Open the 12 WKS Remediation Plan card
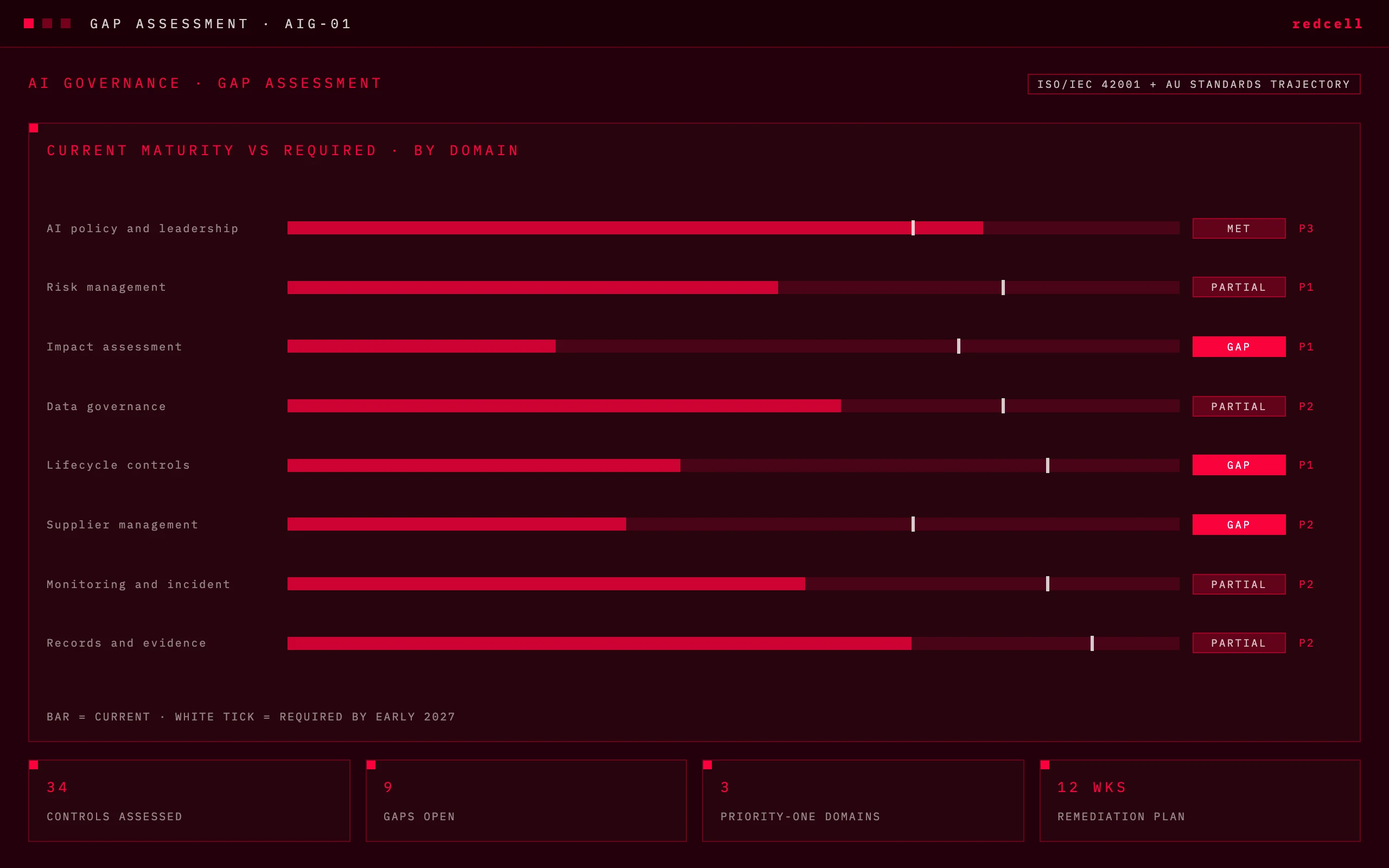Screen dimensions: 1389x868 tap(1200, 801)
